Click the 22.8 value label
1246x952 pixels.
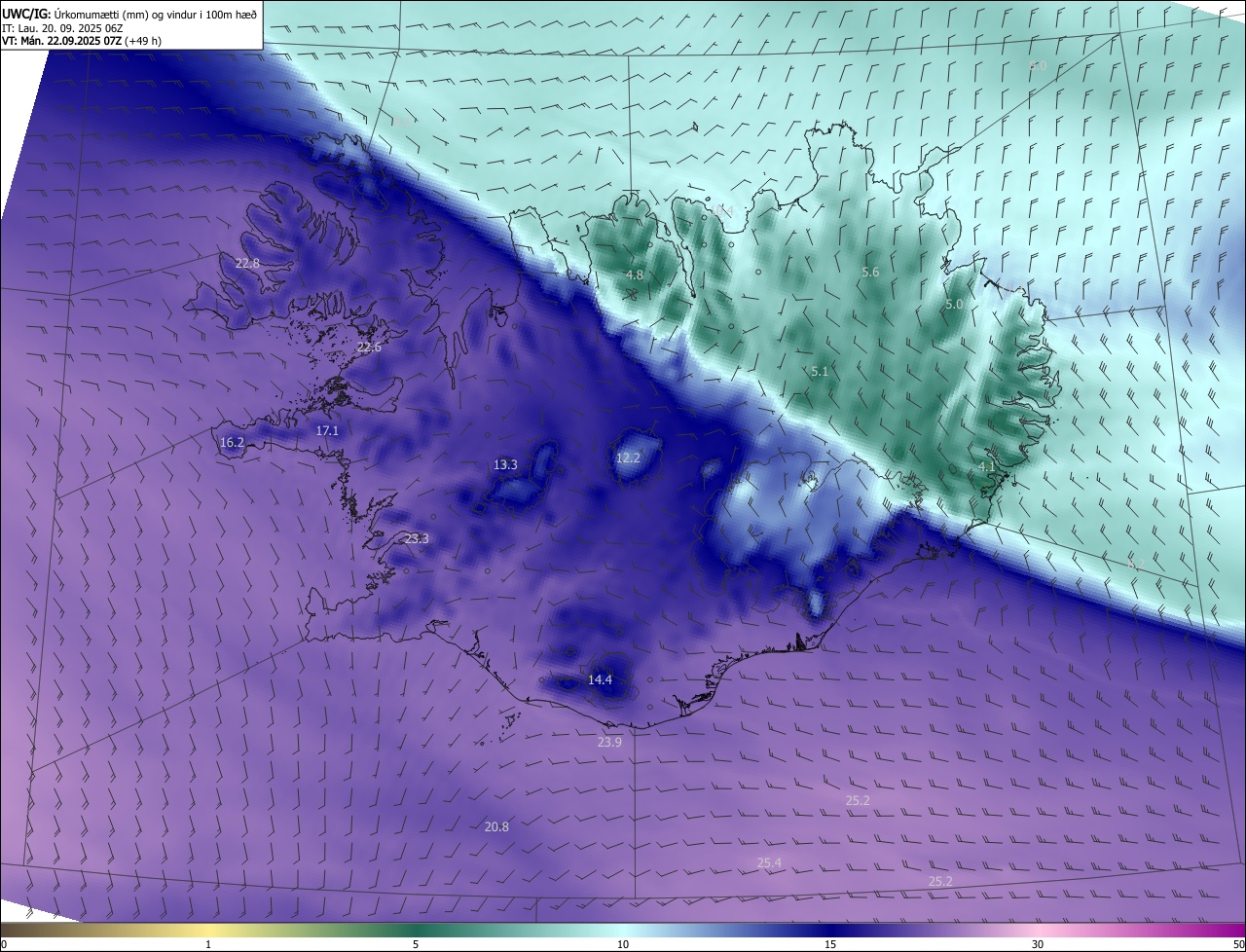coord(248,264)
